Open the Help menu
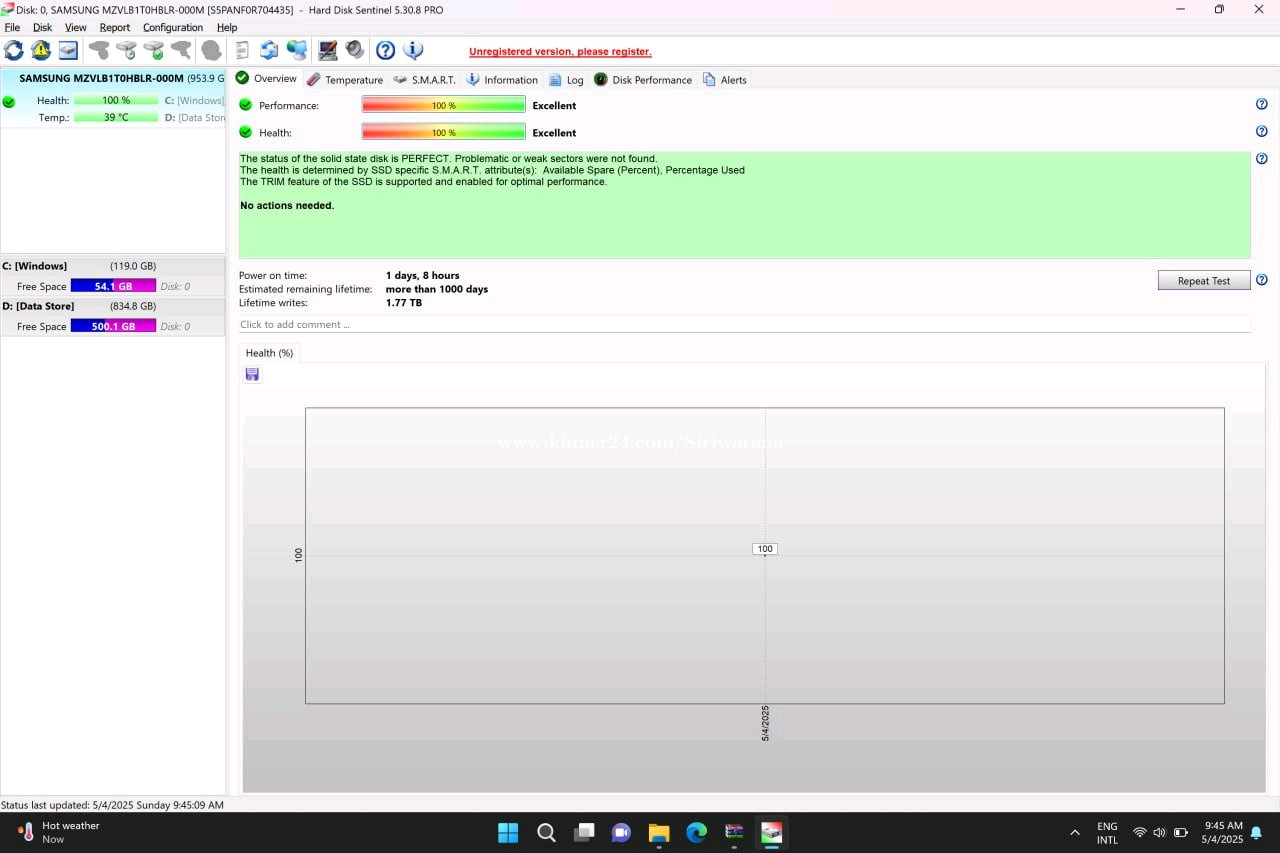The width and height of the screenshot is (1280, 853). [x=227, y=27]
